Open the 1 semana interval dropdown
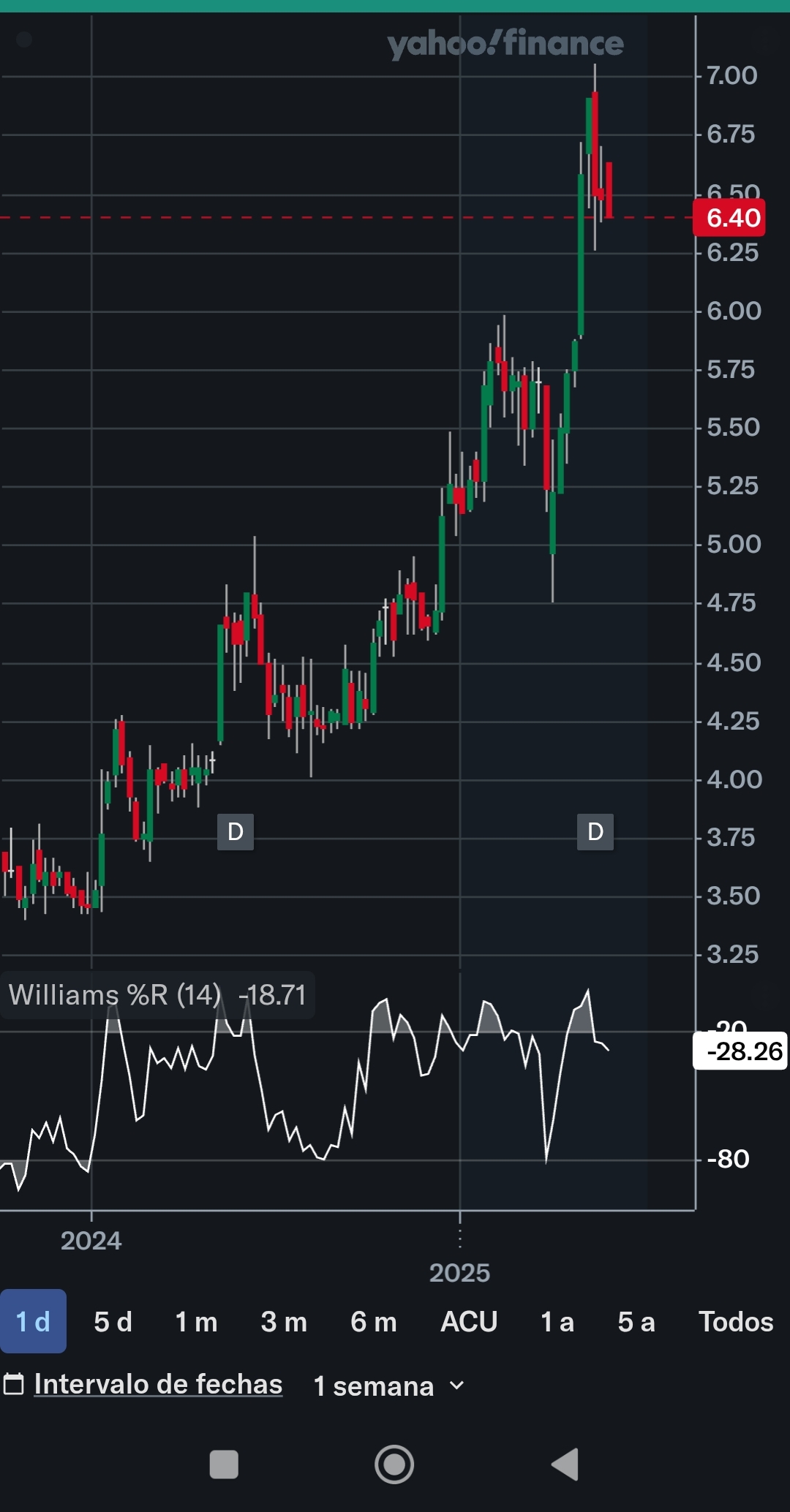Viewport: 790px width, 1512px height. pos(388,1386)
